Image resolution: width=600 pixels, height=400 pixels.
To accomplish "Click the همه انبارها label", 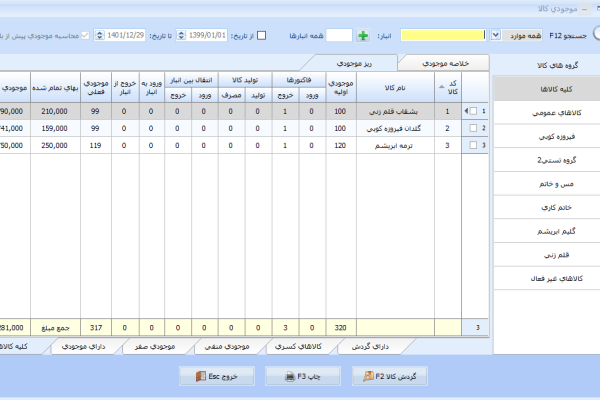I will pos(306,36).
